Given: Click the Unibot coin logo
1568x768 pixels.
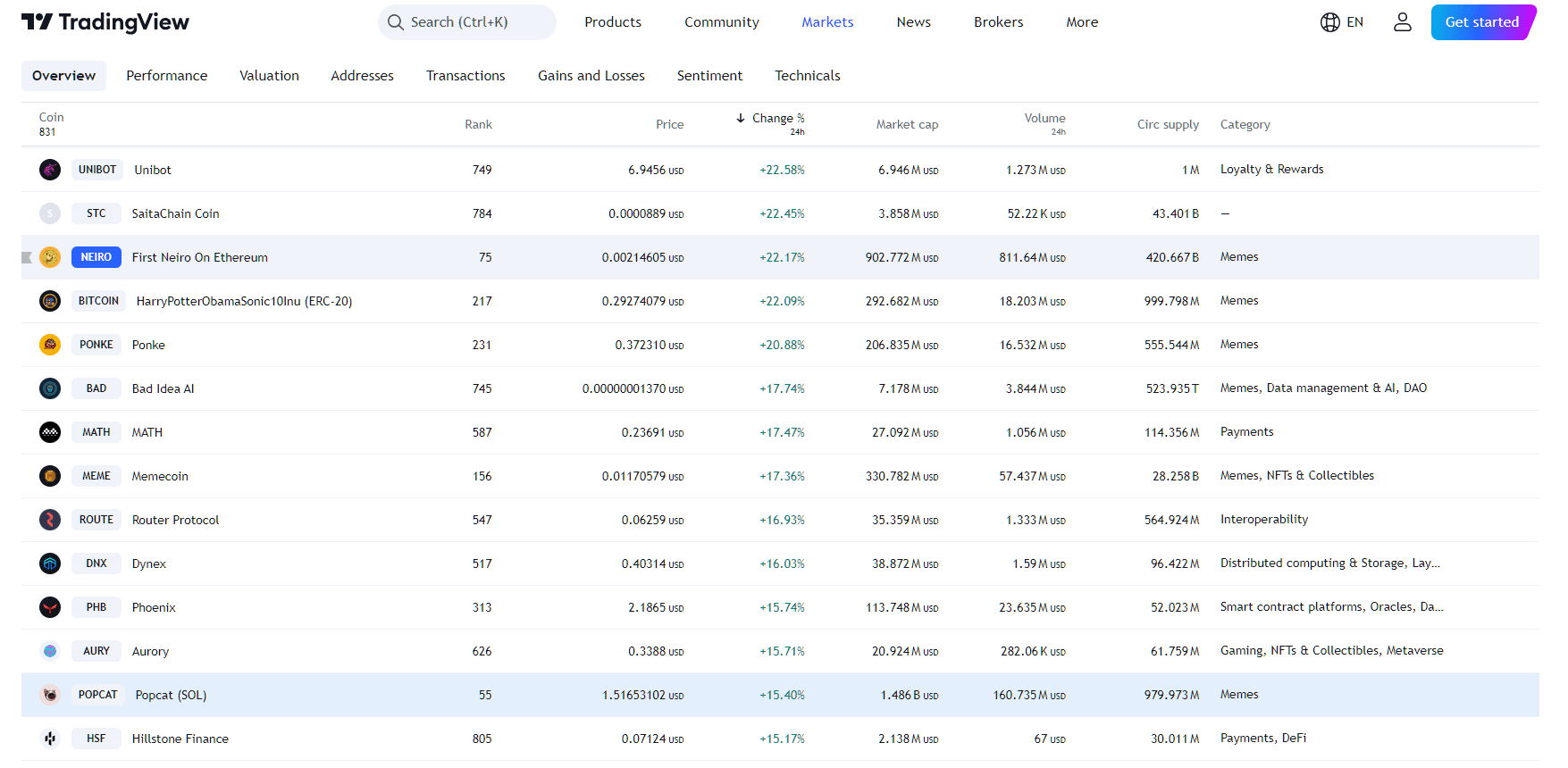Looking at the screenshot, I should tap(50, 170).
